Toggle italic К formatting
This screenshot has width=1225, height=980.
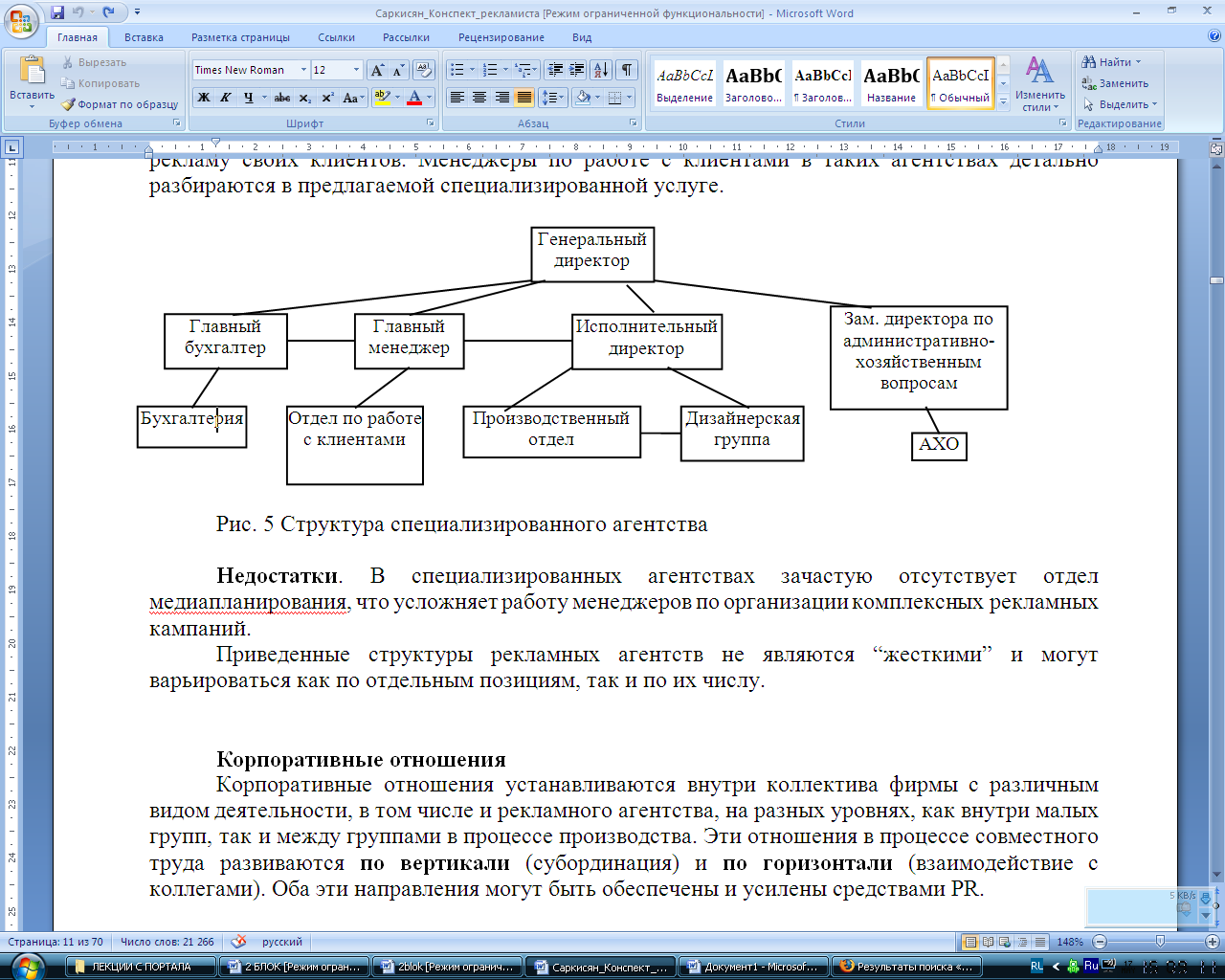(226, 98)
